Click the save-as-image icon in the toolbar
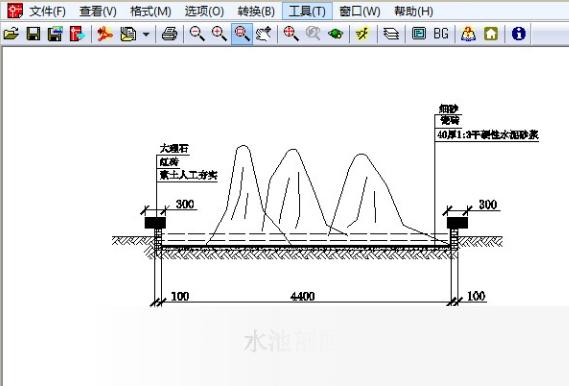This screenshot has height=386, width=569. (x=55, y=34)
